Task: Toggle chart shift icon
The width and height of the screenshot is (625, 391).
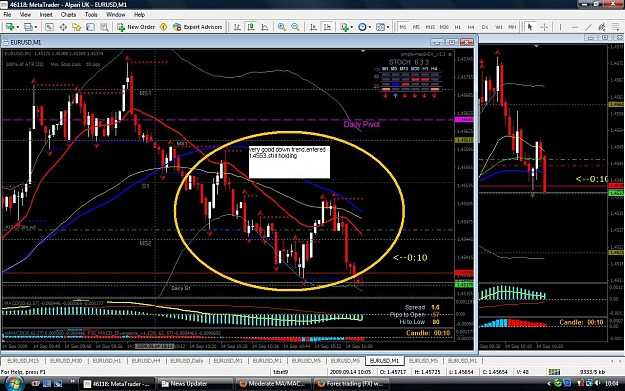Action: (327, 27)
